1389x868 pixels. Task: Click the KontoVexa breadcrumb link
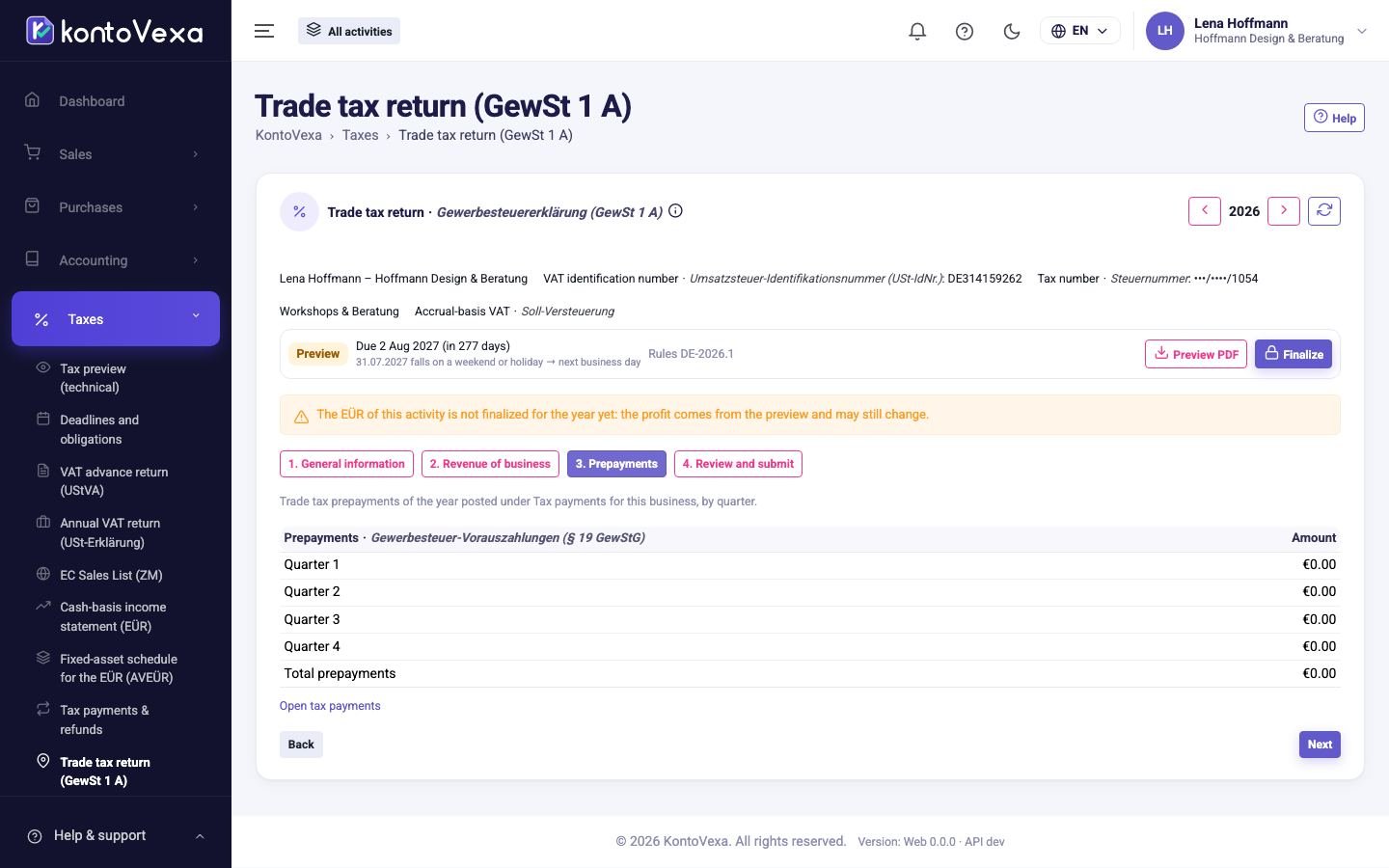(288, 135)
